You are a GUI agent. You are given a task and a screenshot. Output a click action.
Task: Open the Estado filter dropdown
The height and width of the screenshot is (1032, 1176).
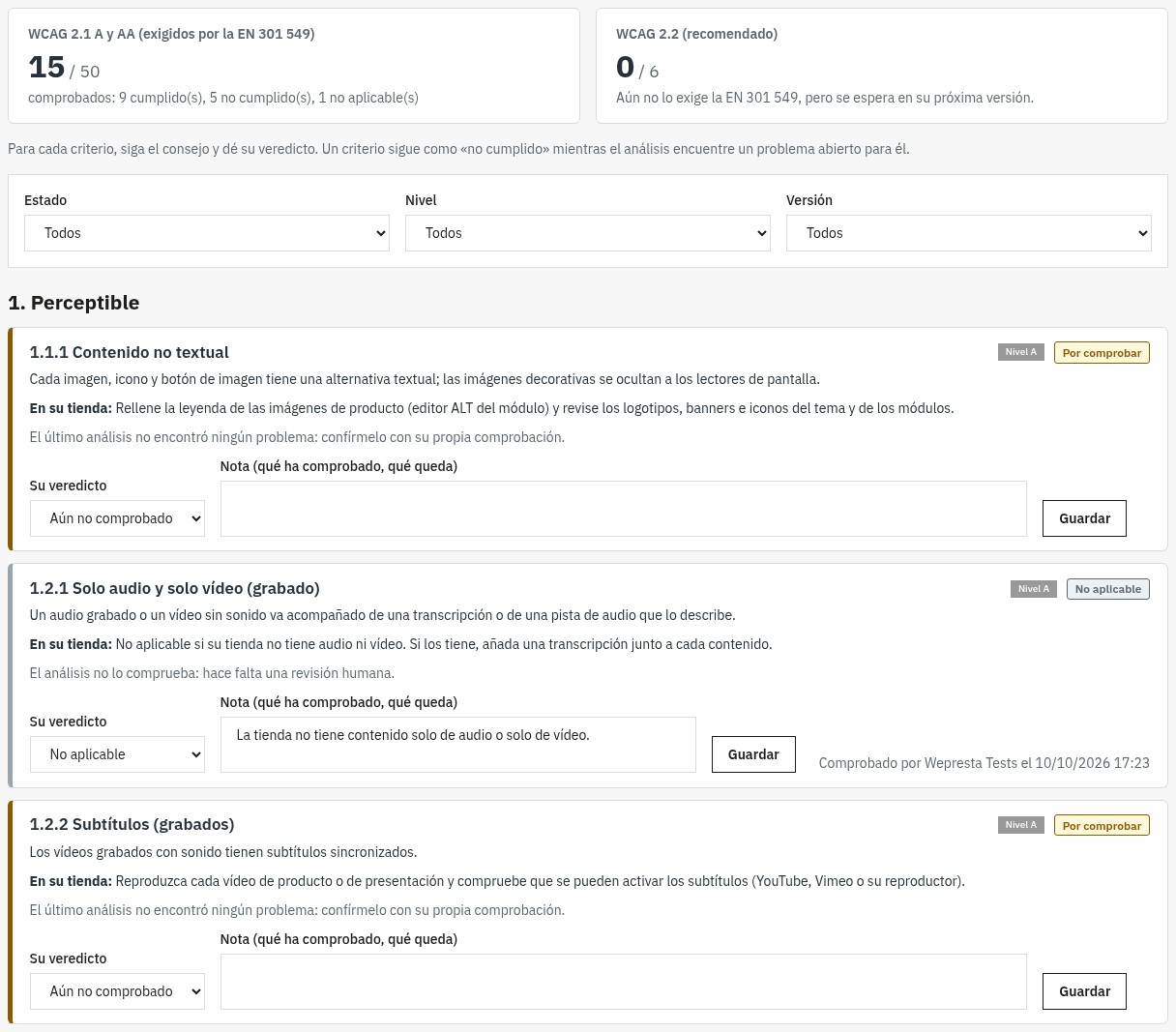pos(207,233)
